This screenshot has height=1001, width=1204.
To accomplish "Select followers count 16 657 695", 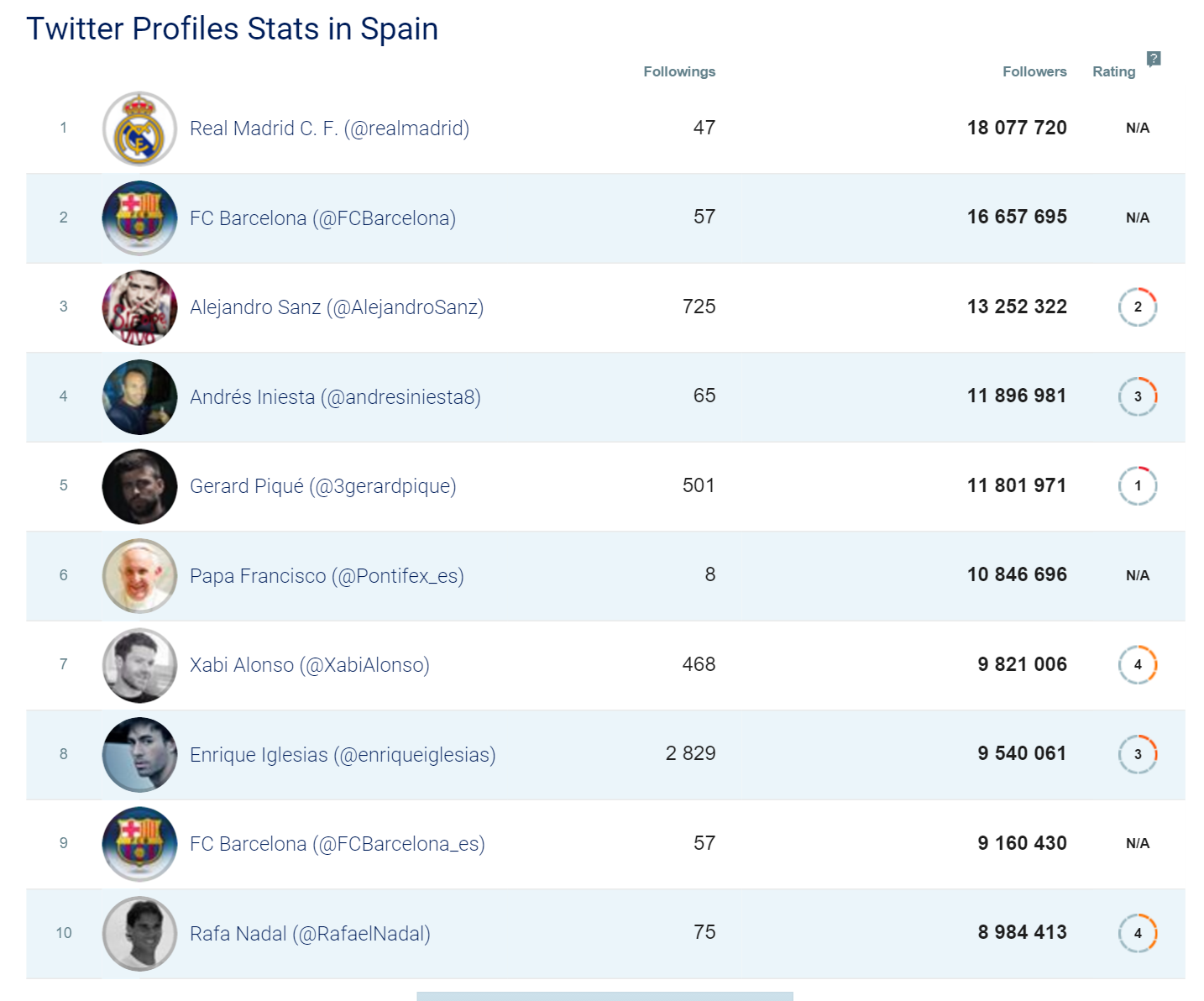I will point(1017,217).
